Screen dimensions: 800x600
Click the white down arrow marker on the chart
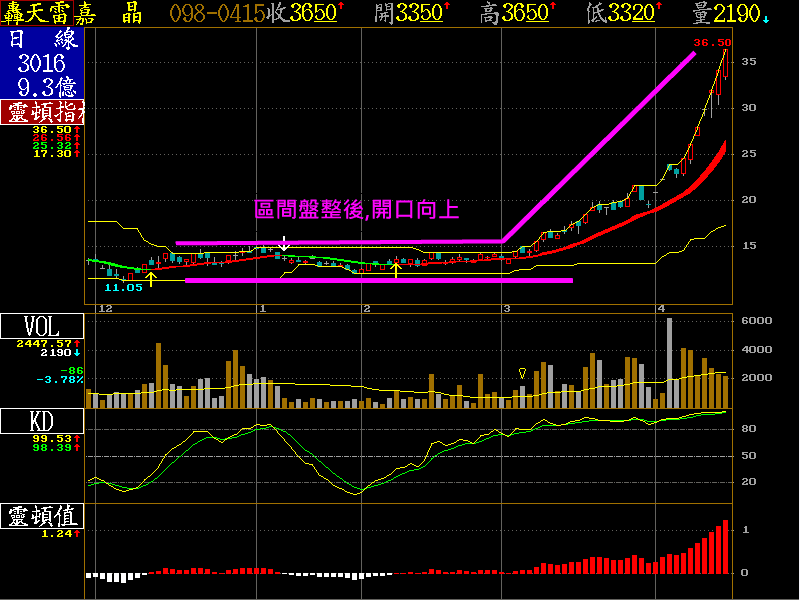284,243
